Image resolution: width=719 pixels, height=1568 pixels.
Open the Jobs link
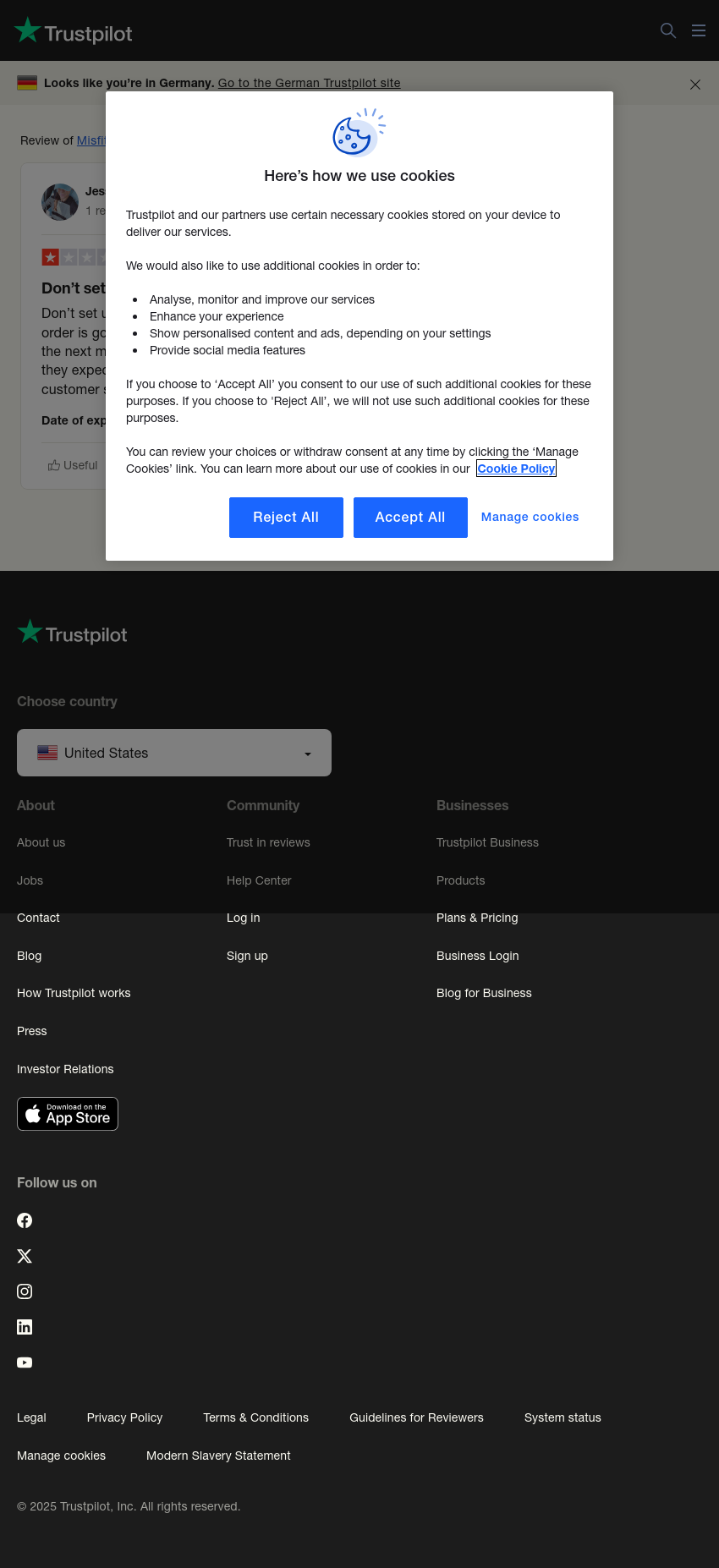30,880
